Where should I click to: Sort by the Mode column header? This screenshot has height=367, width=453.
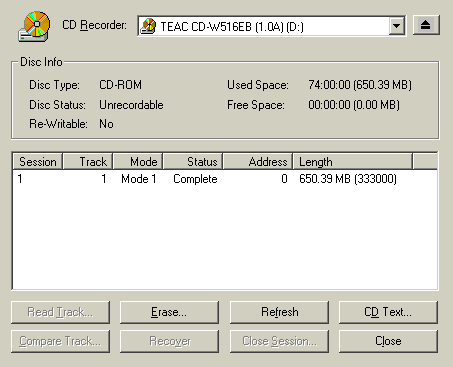click(138, 162)
